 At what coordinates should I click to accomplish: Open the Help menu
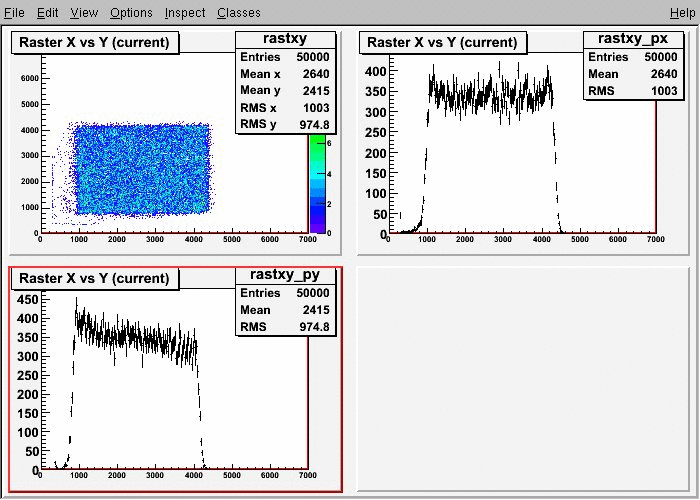683,12
